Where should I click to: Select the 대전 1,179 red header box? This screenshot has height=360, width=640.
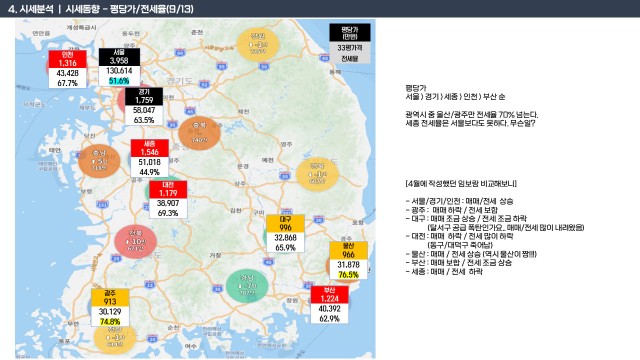[168, 189]
